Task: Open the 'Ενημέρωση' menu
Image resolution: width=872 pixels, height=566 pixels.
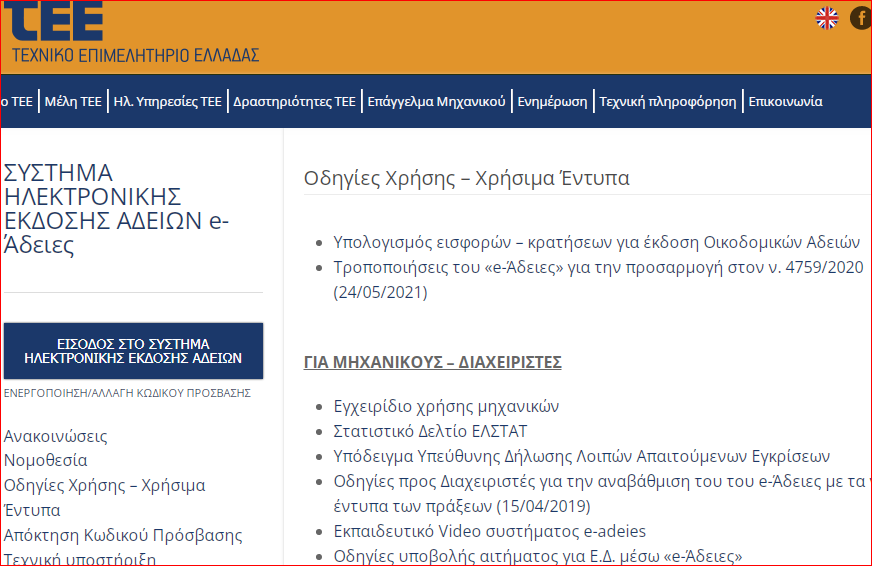Action: (552, 102)
